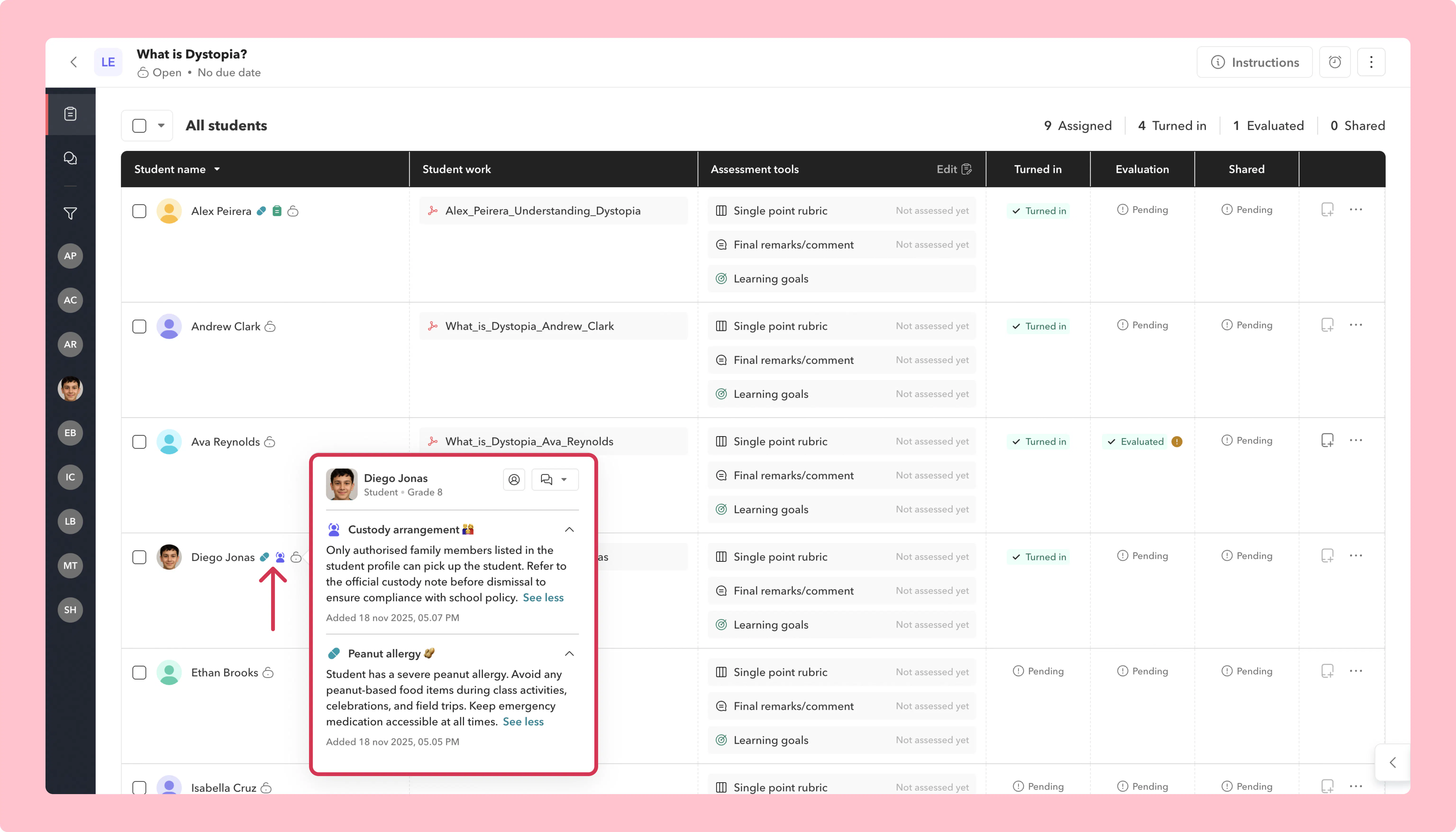Sort by the Student name column dropdown
1456x832 pixels.
217,170
